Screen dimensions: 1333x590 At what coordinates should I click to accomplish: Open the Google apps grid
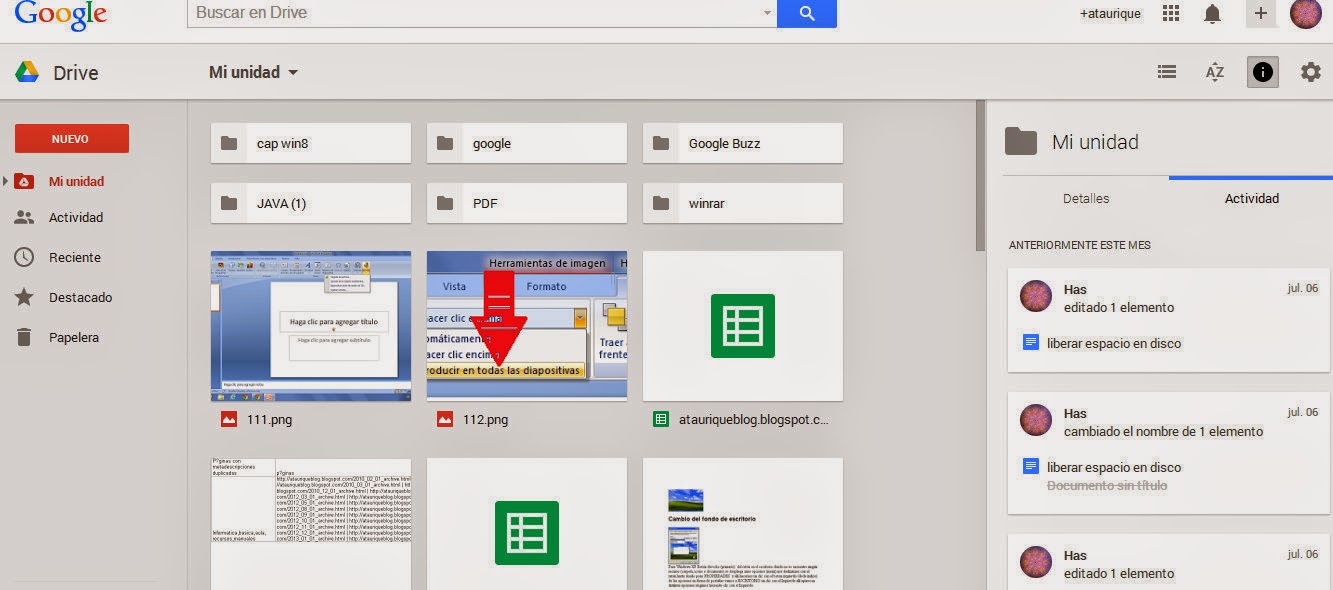(1171, 13)
